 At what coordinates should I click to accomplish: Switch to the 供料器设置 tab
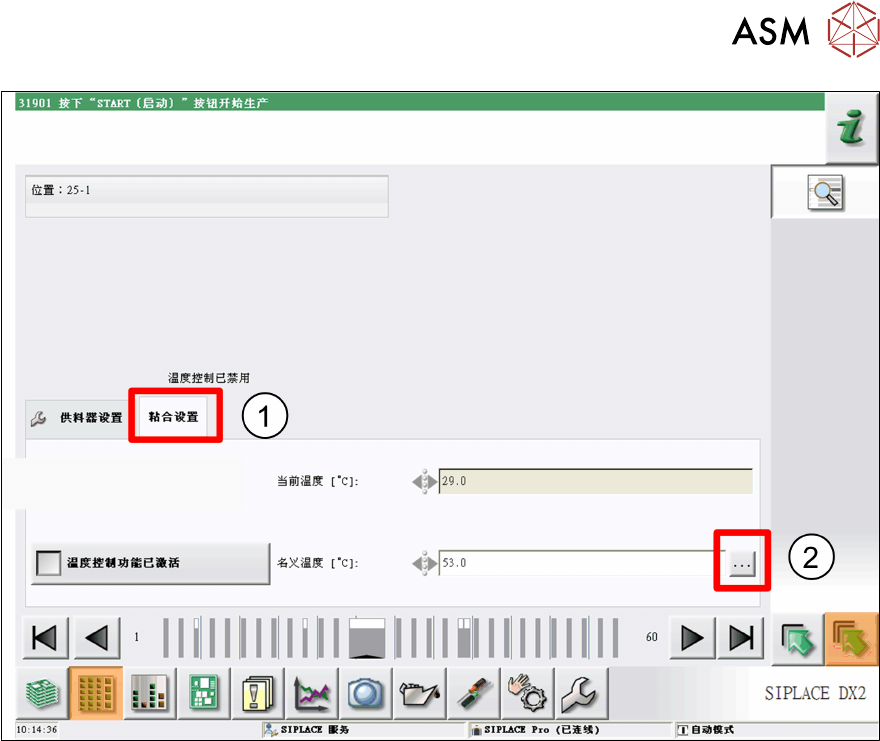click(77, 418)
